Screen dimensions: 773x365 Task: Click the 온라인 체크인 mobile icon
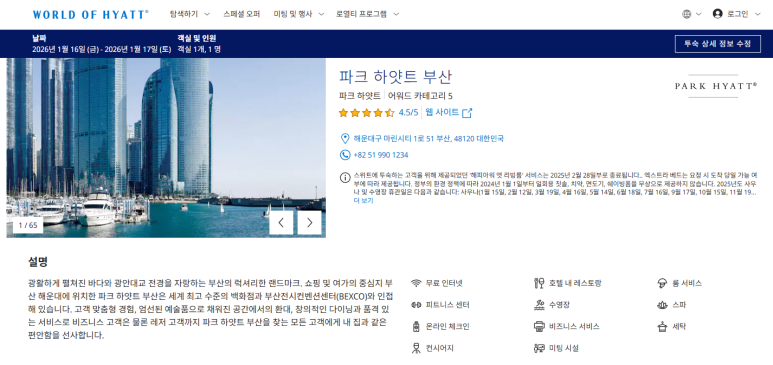coord(416,327)
